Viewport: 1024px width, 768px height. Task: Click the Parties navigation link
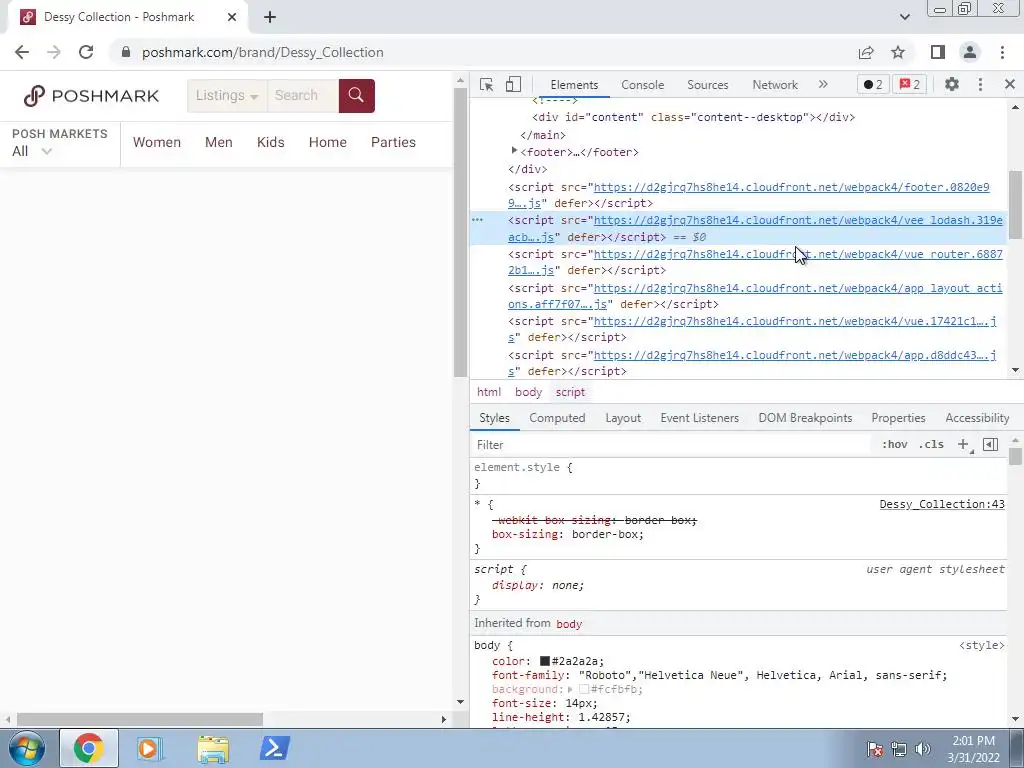pyautogui.click(x=393, y=142)
